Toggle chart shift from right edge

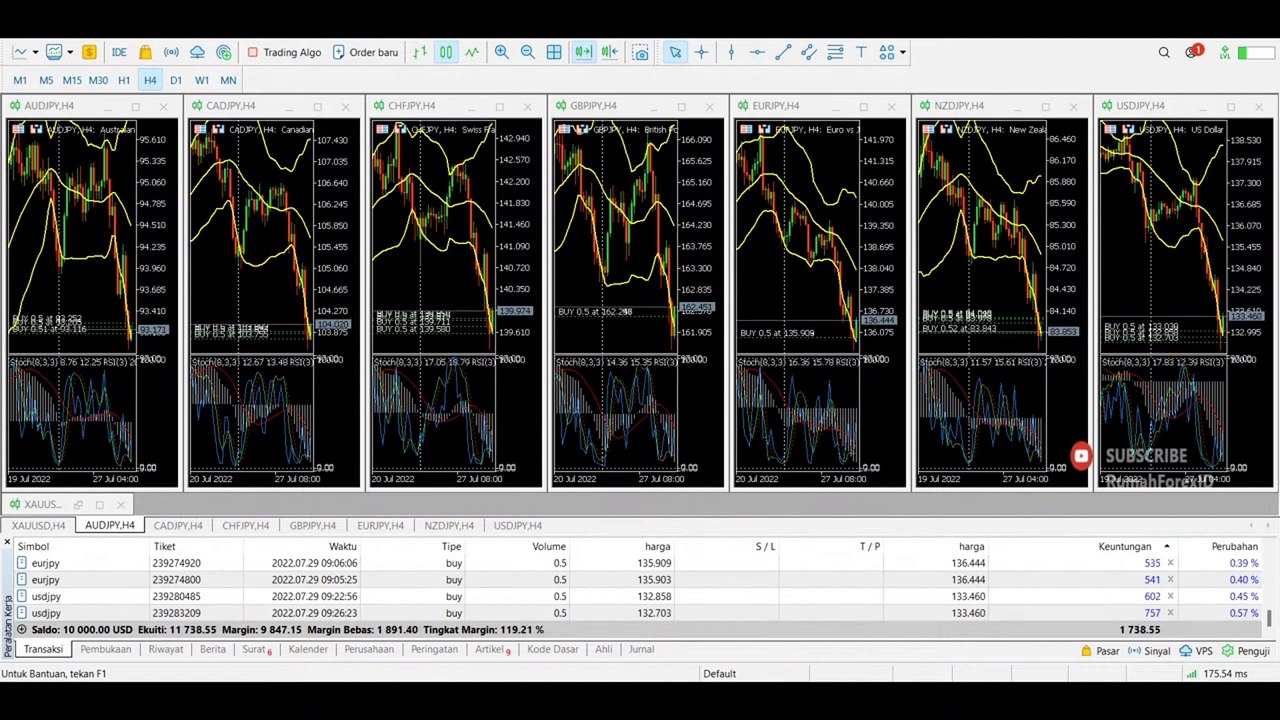(610, 52)
